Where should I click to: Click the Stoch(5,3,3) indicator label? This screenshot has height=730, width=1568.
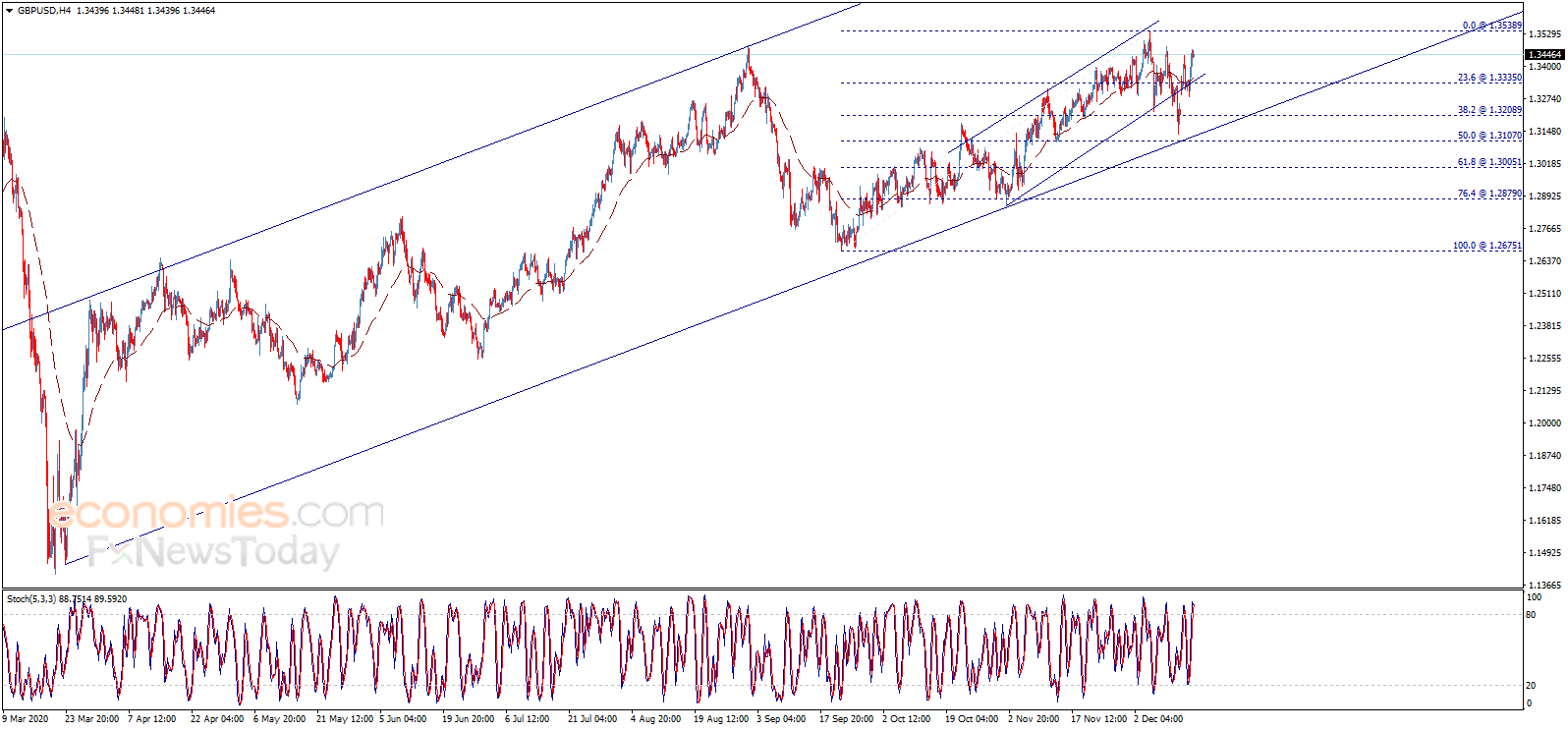pyautogui.click(x=31, y=598)
